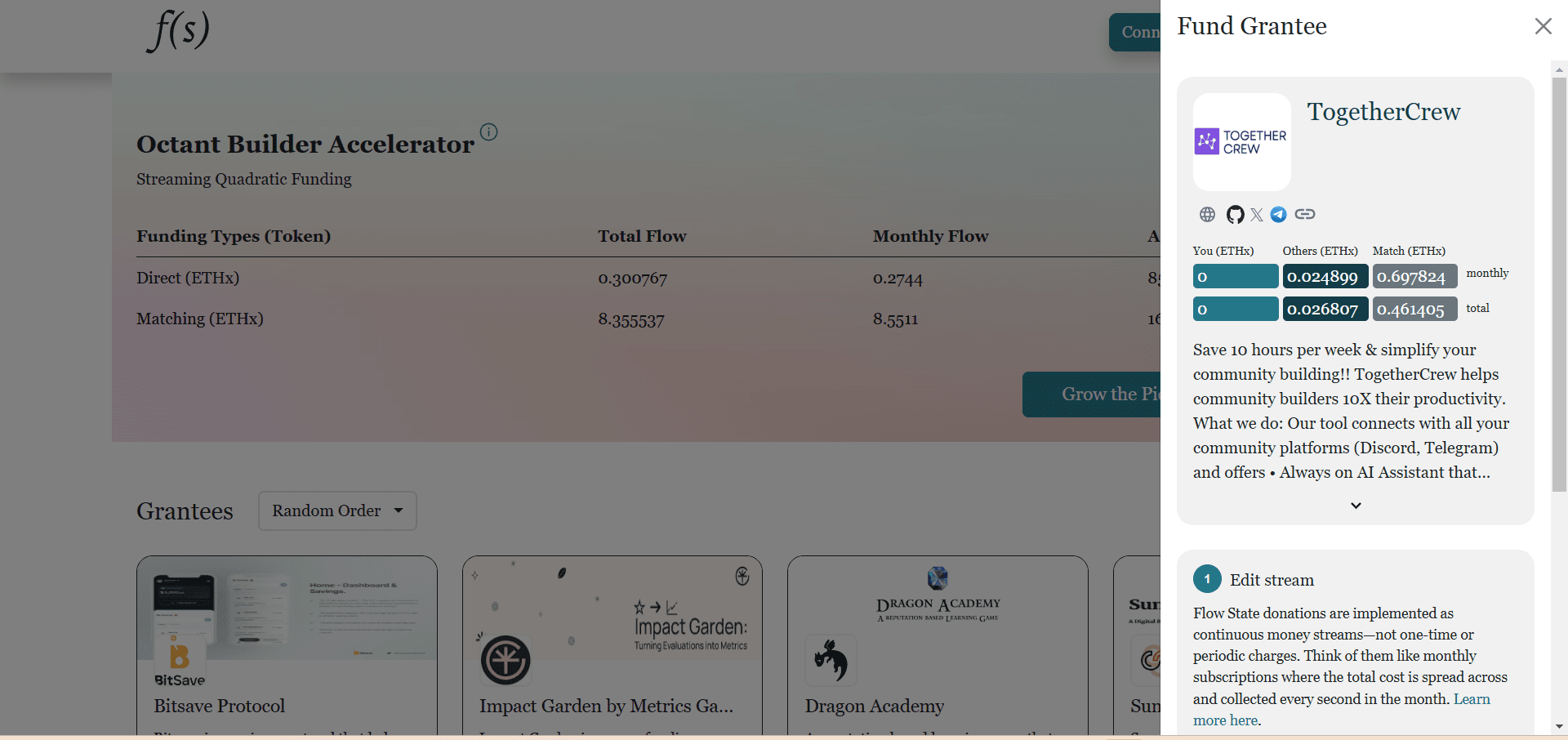Viewport: 1568px width, 740px height.
Task: Click Dragon Academy banner crest icon
Action: 938,578
